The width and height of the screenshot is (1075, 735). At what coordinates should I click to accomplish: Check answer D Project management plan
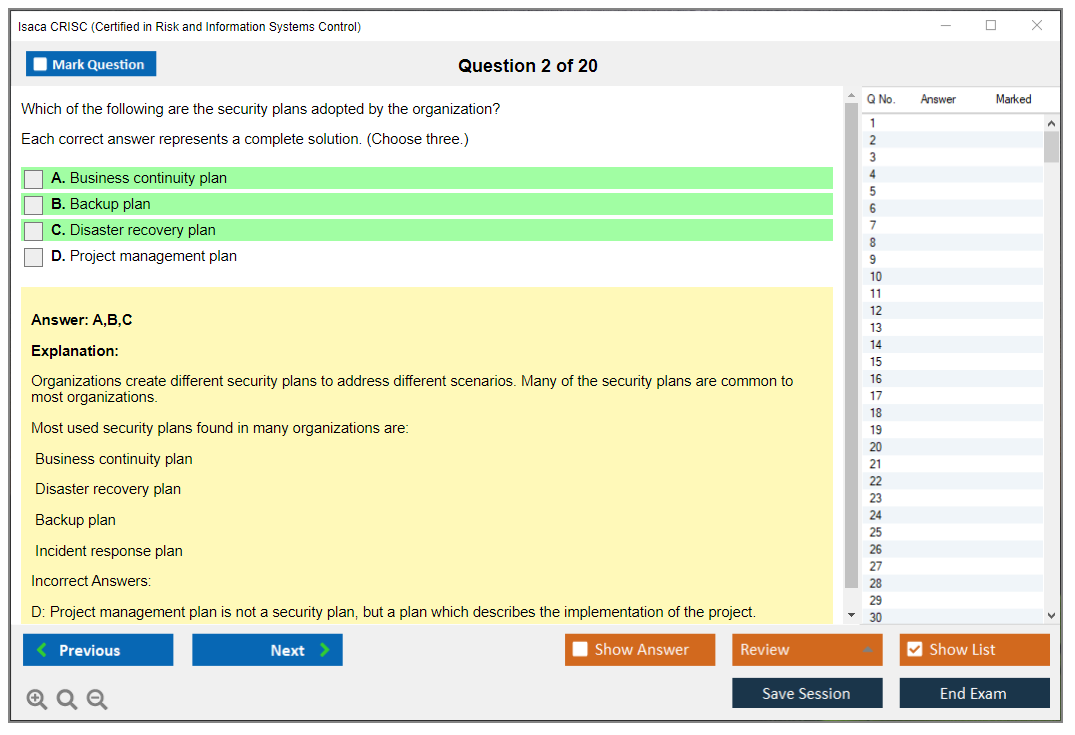pyautogui.click(x=34, y=257)
